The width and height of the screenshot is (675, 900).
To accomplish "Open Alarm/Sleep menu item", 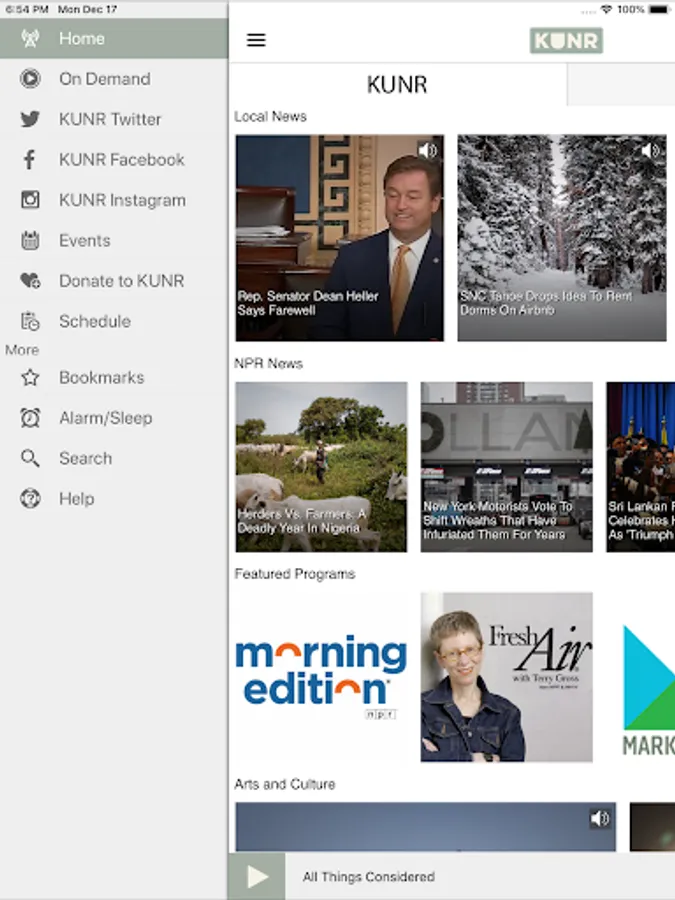I will [114, 418].
